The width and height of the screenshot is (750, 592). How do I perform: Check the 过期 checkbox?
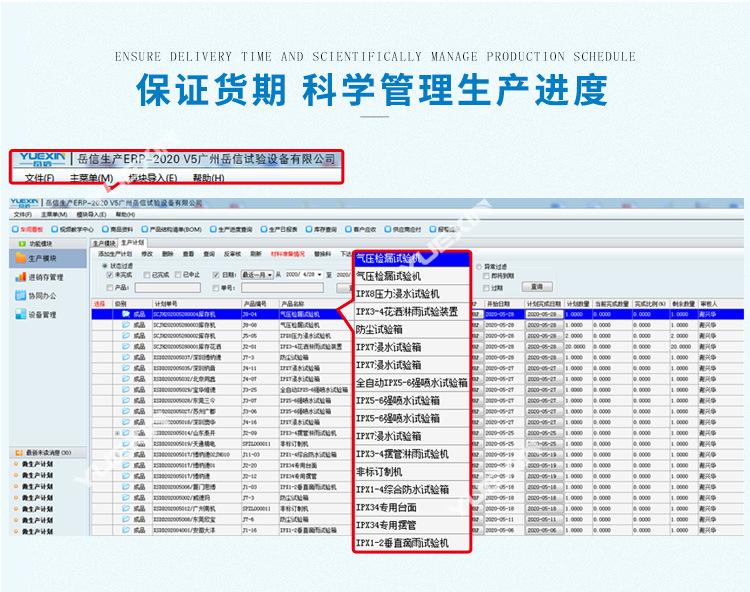point(486,288)
